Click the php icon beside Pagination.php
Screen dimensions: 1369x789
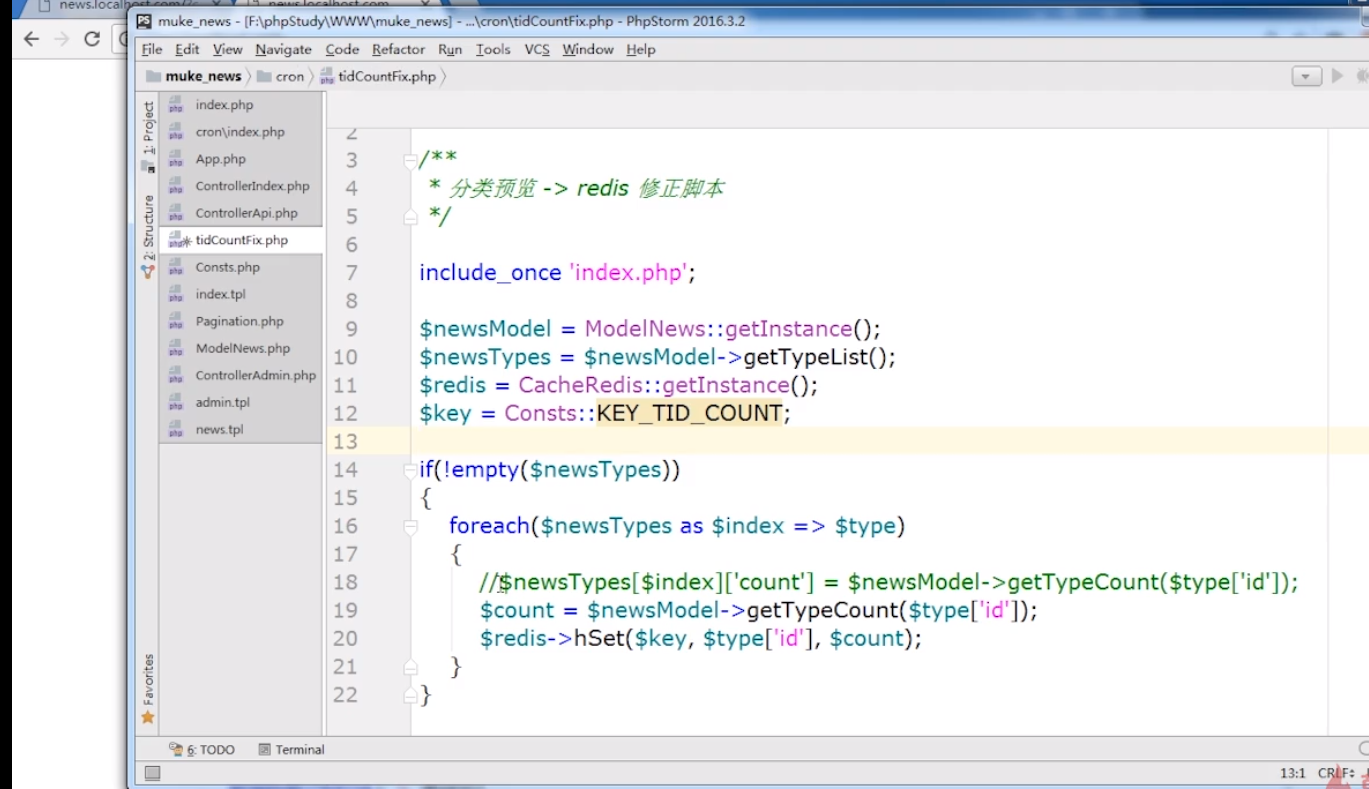pyautogui.click(x=176, y=321)
